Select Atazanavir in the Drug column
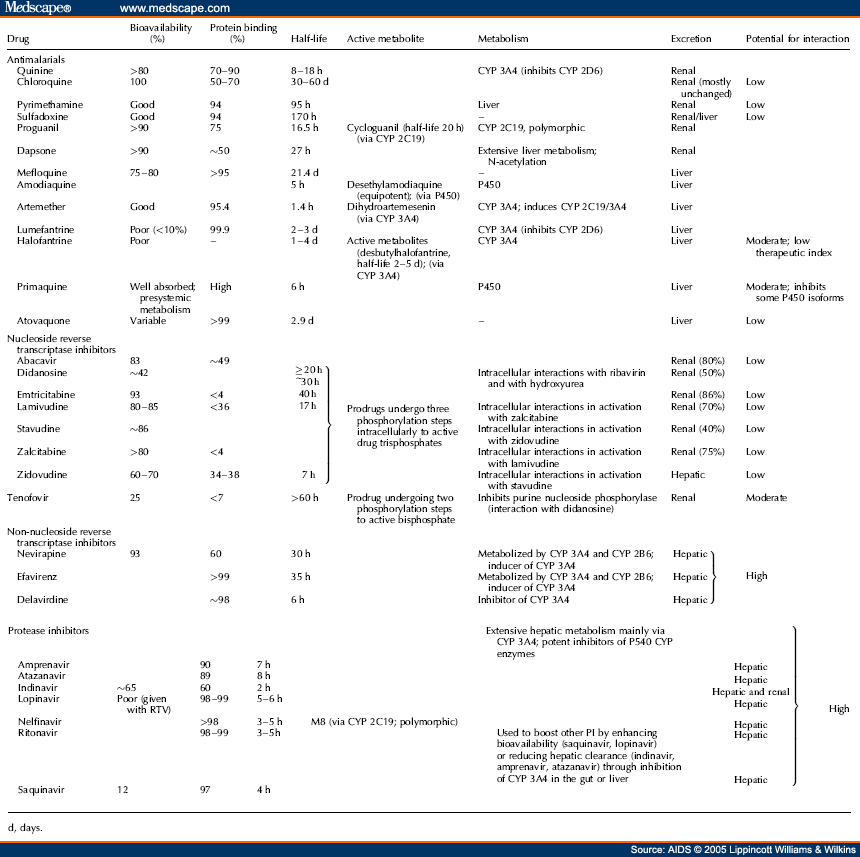Viewport: 860px width, 857px height. (41, 676)
